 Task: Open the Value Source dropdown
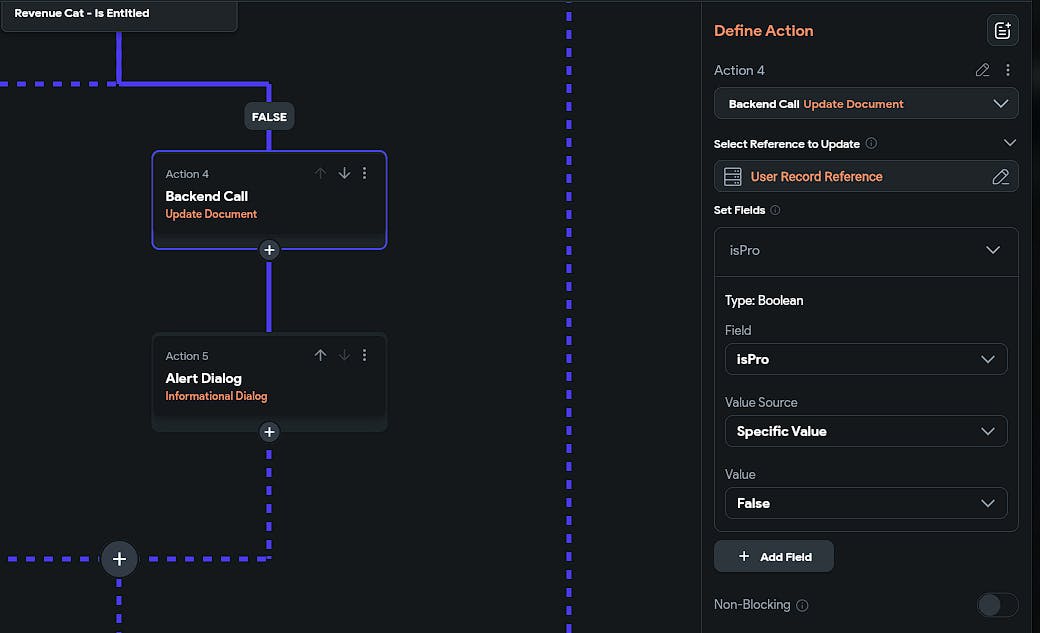point(866,431)
